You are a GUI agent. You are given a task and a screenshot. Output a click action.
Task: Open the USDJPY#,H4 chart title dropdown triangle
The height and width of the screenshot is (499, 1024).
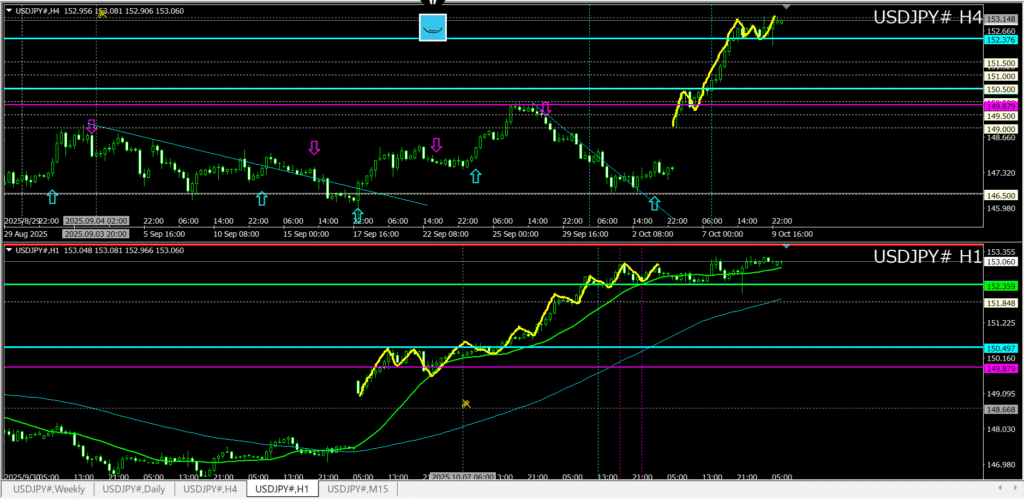point(10,11)
